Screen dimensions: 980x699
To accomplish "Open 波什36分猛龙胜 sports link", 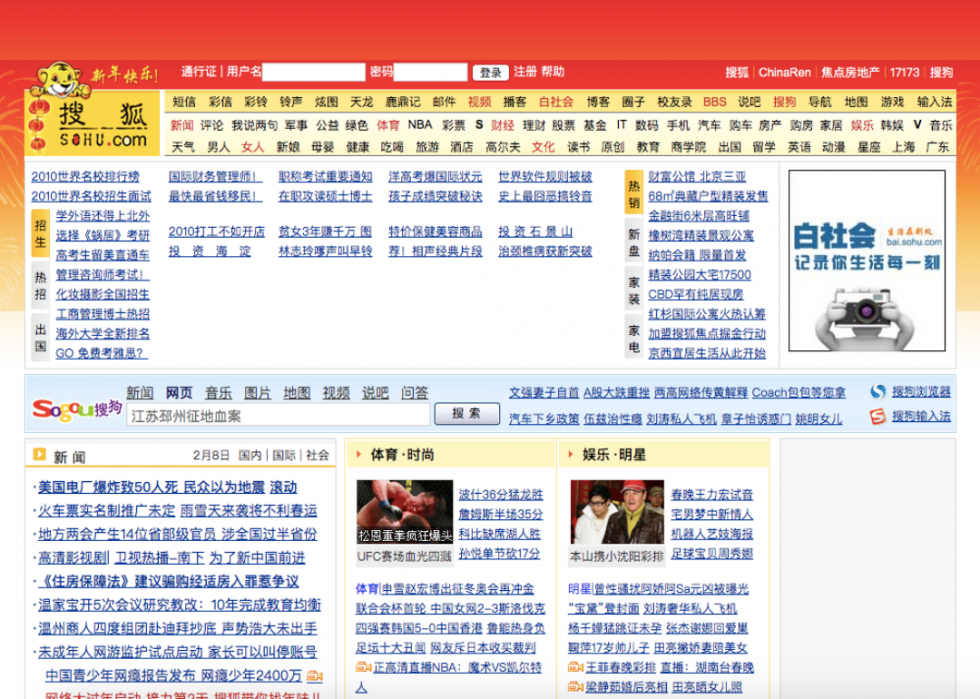I will point(501,495).
